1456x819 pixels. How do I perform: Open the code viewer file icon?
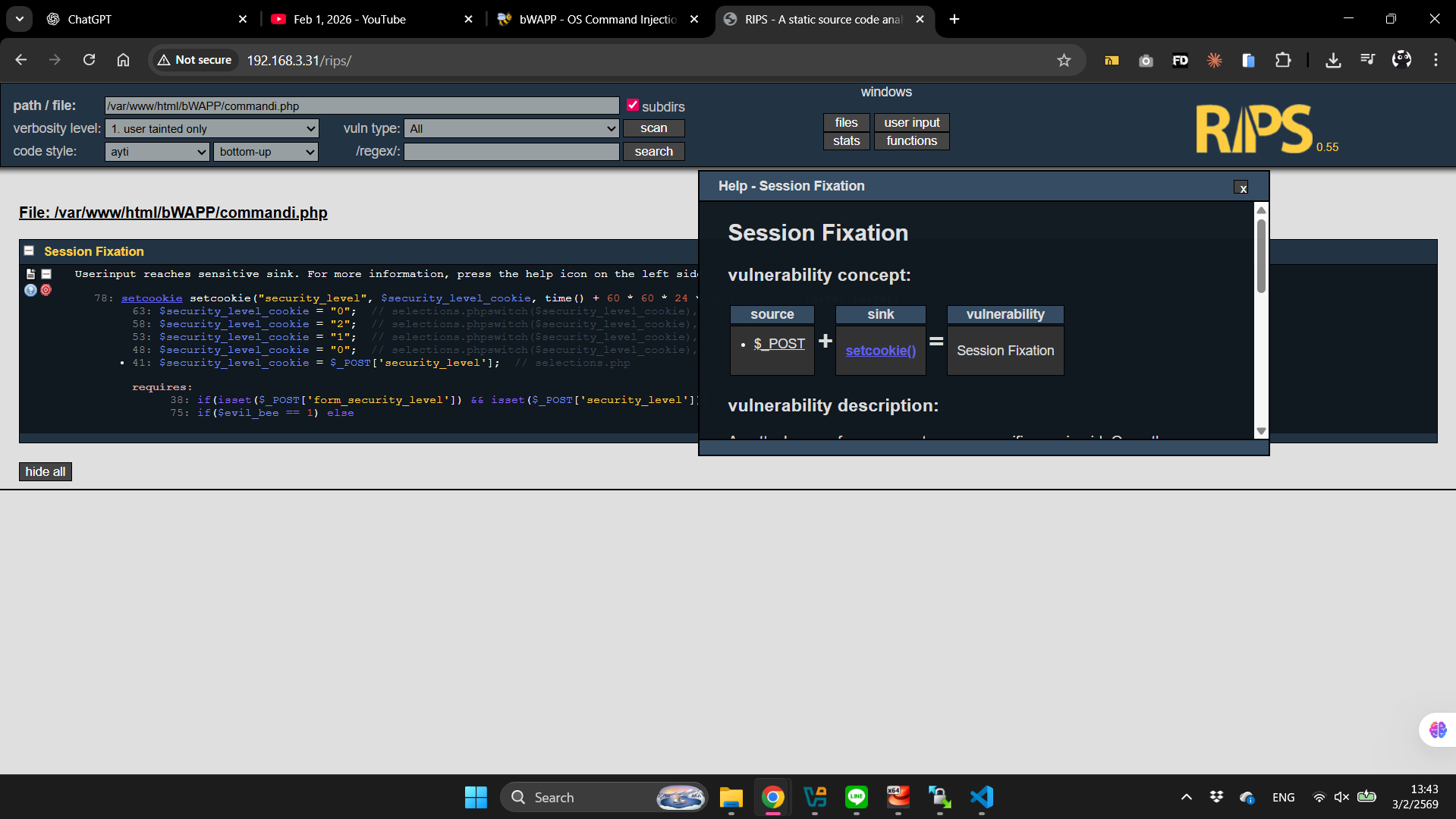tap(30, 274)
